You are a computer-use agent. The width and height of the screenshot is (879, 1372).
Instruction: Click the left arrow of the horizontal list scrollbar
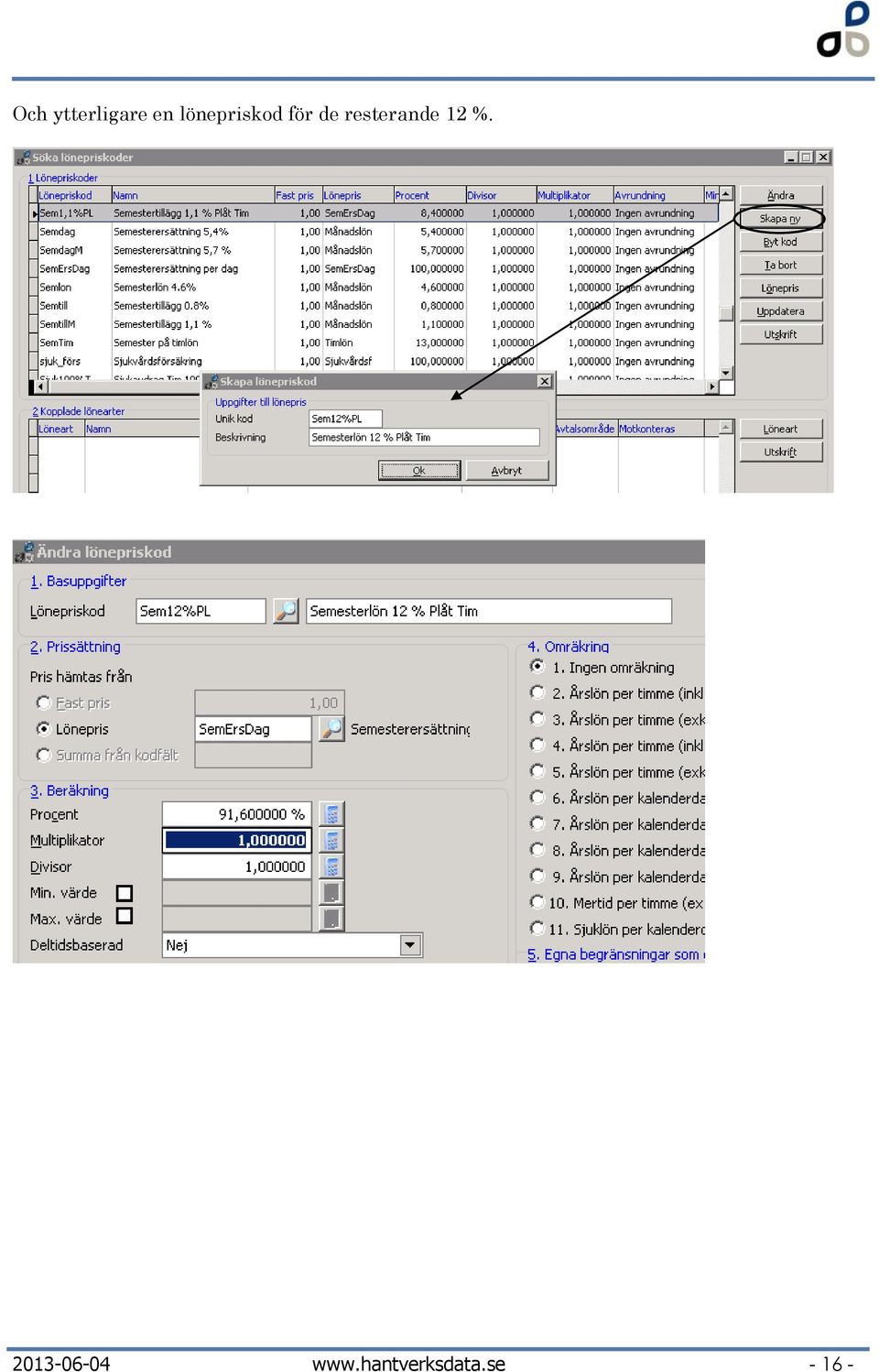click(40, 387)
